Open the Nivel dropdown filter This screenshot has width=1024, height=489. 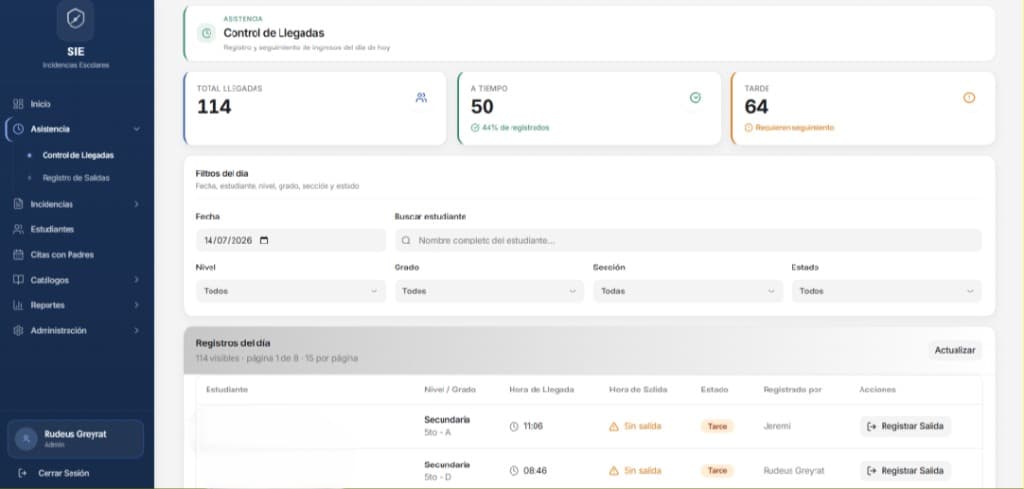[291, 291]
